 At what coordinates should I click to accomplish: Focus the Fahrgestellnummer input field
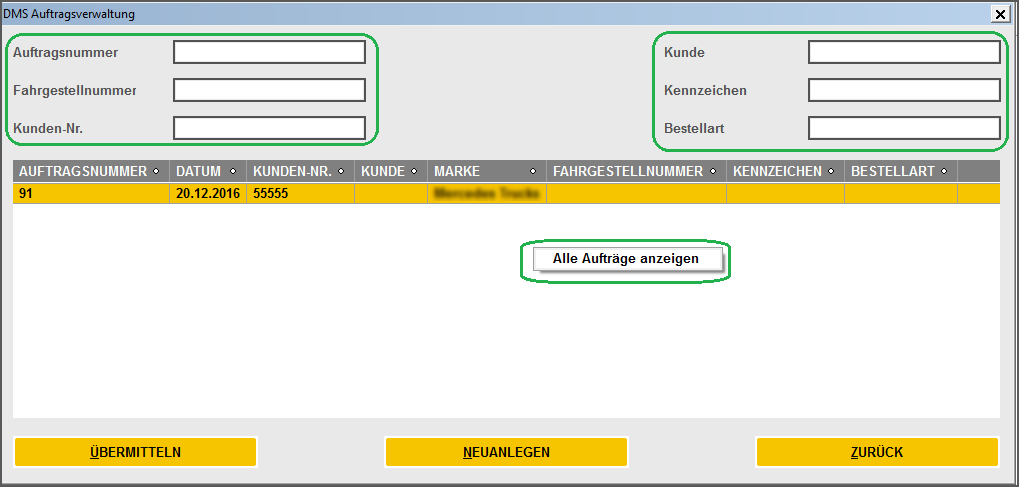pyautogui.click(x=269, y=90)
